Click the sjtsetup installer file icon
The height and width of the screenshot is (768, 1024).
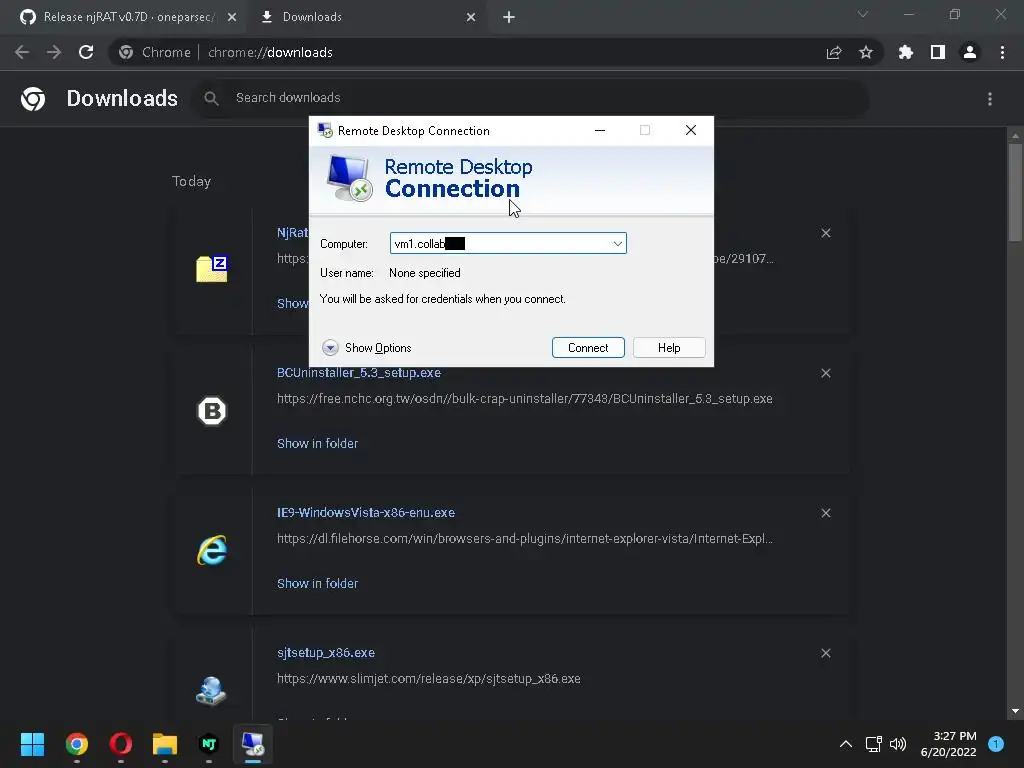tap(212, 691)
